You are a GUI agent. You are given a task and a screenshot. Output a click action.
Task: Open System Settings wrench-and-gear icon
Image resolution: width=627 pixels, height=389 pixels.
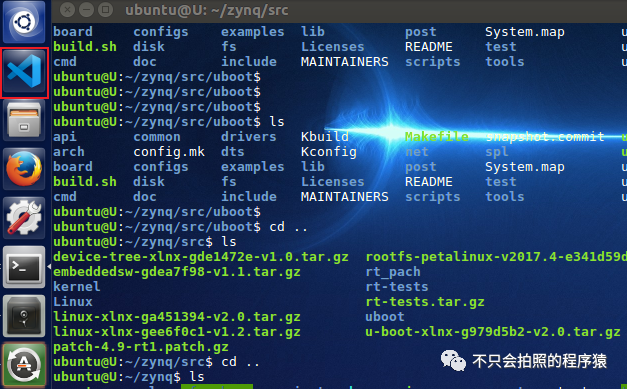pyautogui.click(x=24, y=218)
